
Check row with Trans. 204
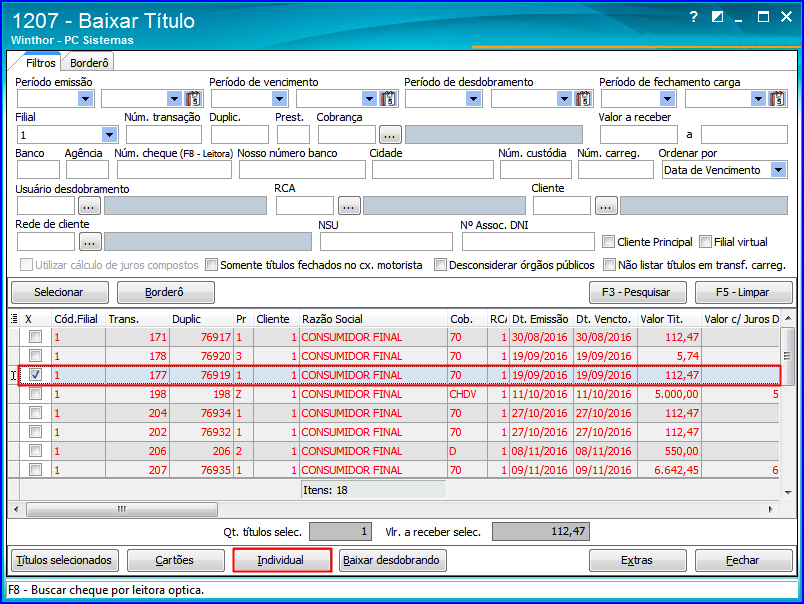[35, 413]
